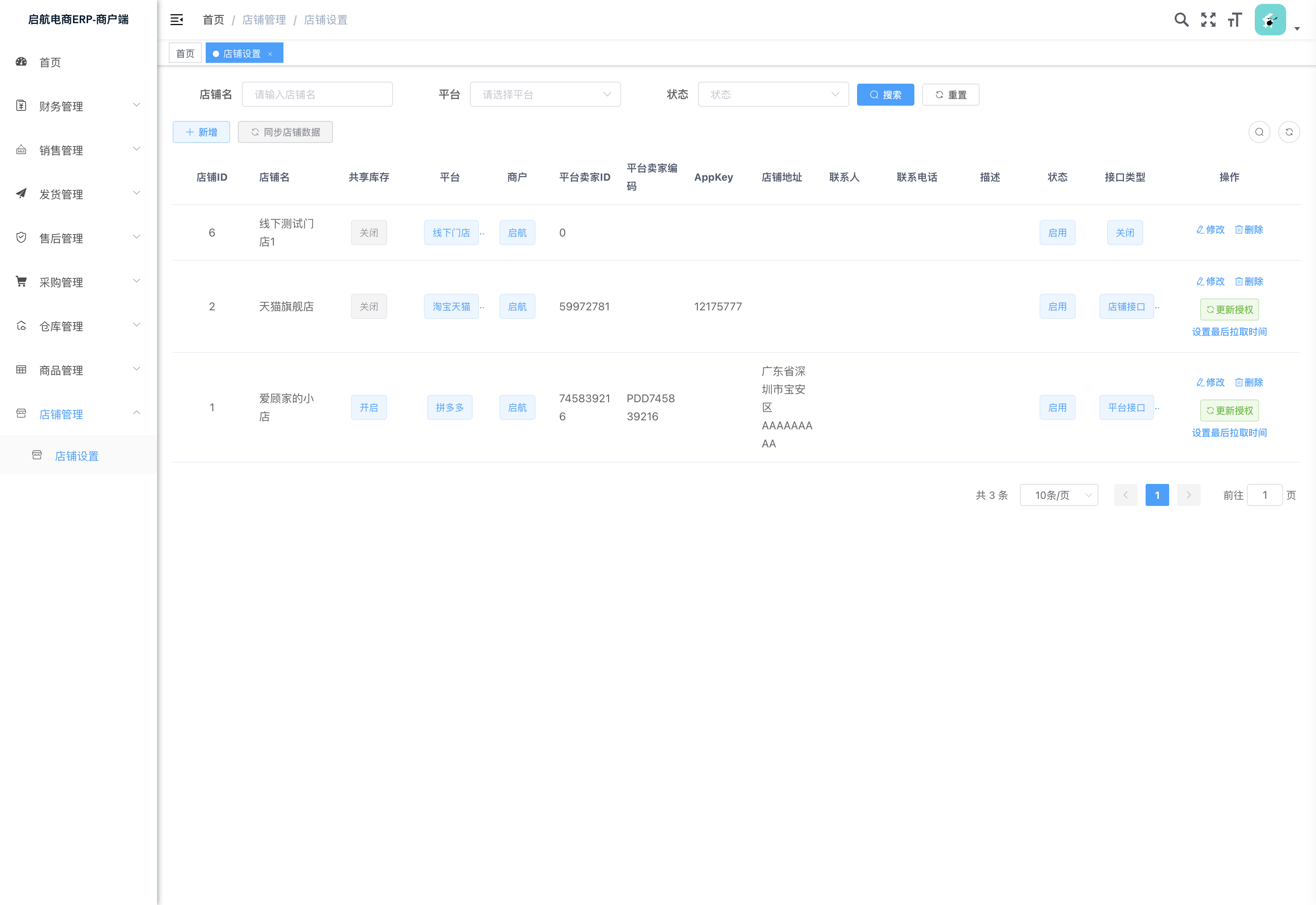The width and height of the screenshot is (1316, 905).
Task: Click the blue 搜索 button
Action: tap(885, 95)
